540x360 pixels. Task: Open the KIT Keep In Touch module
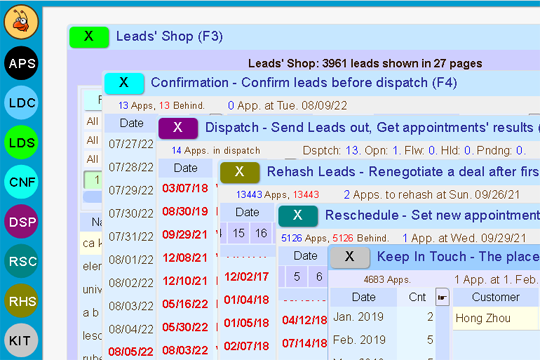pyautogui.click(x=21, y=340)
